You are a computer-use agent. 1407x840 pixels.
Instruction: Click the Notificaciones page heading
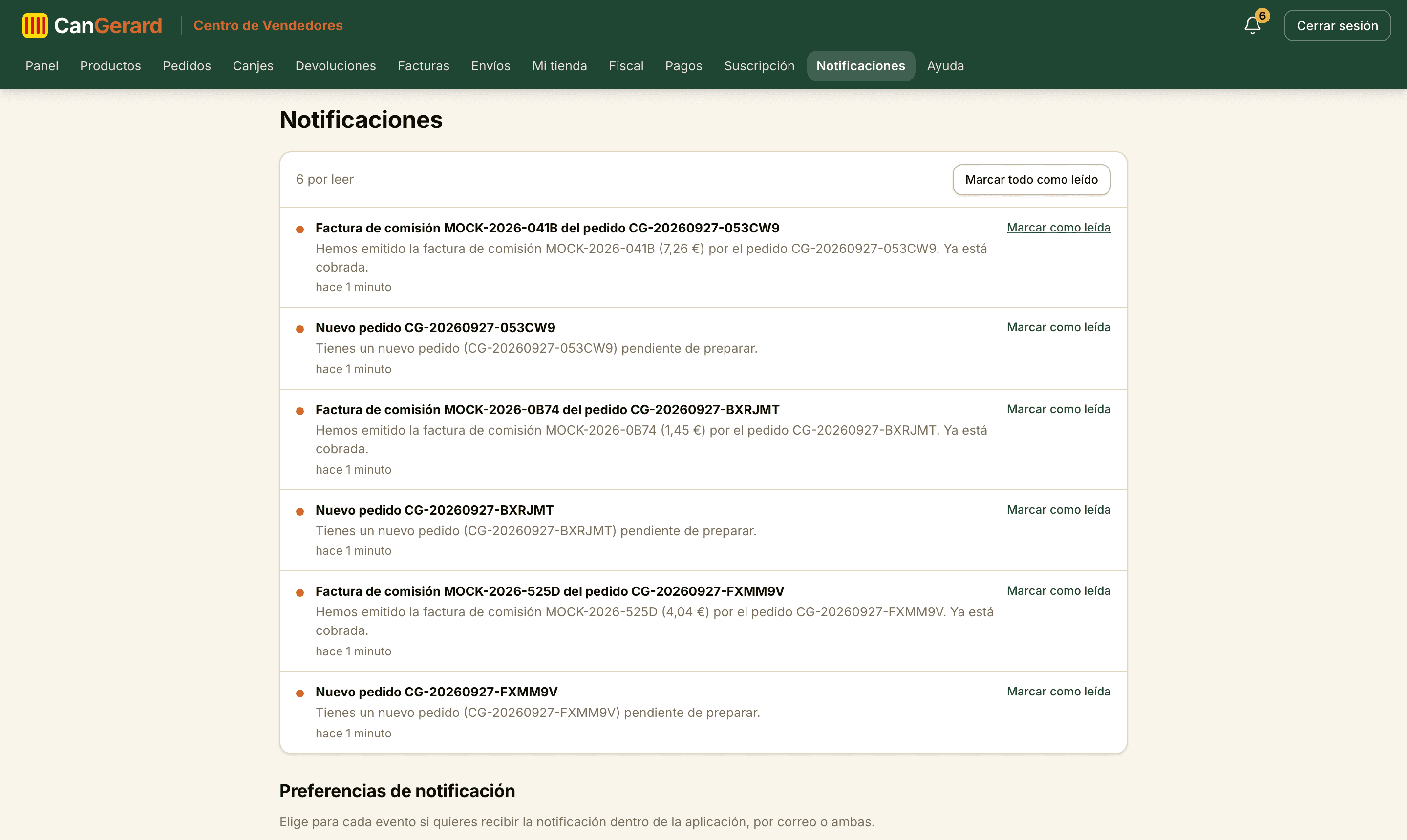click(x=361, y=120)
